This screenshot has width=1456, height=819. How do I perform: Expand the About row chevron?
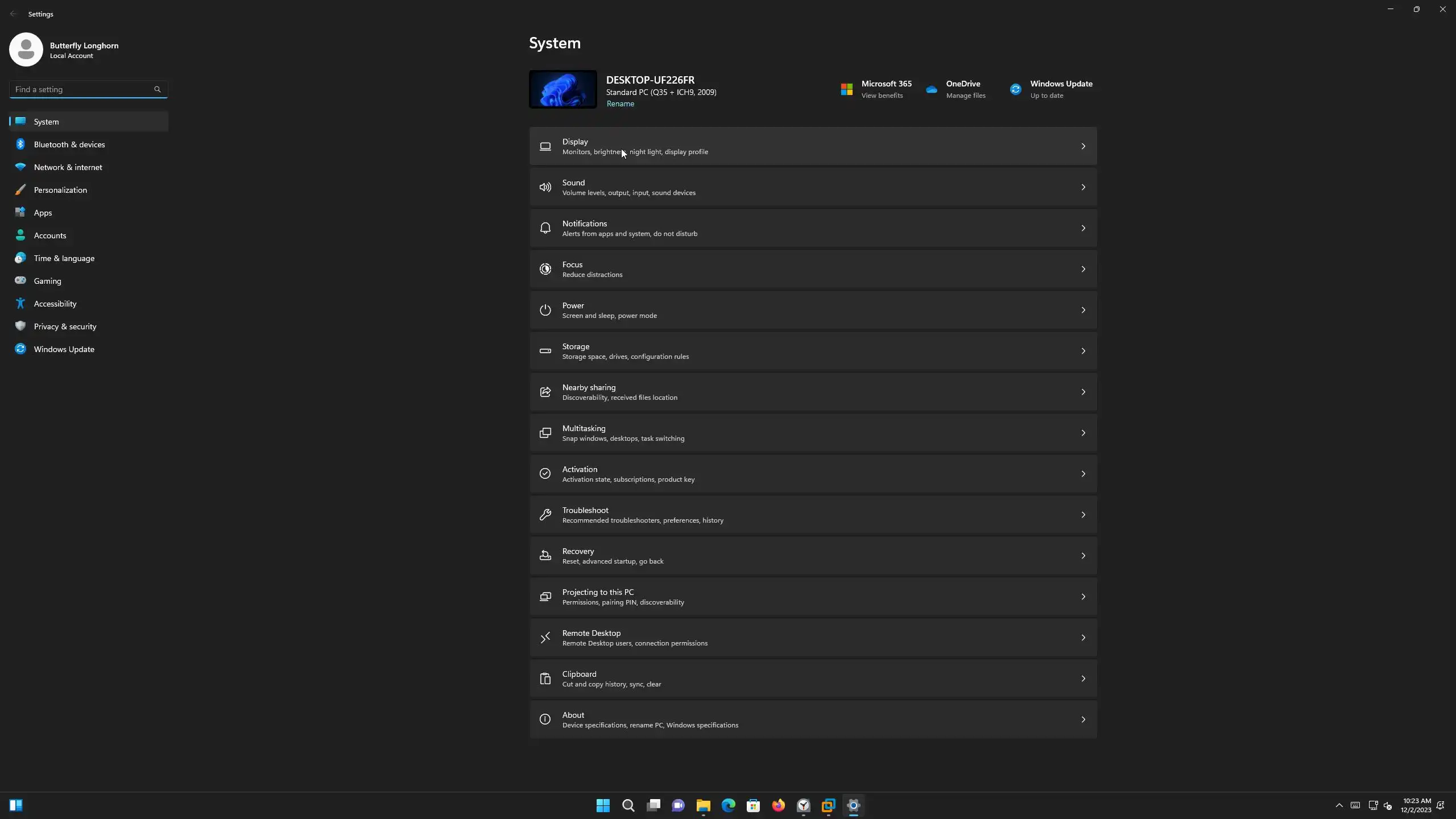[1083, 719]
